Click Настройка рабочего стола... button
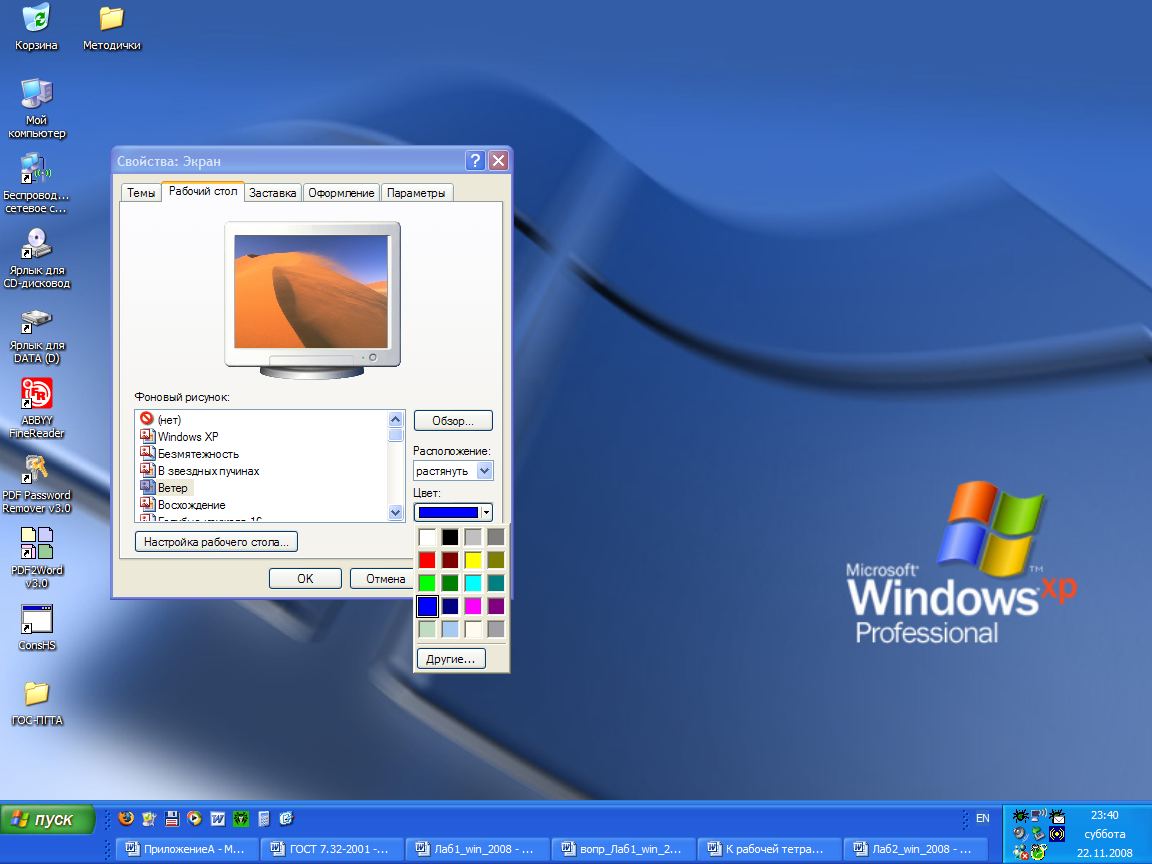The width and height of the screenshot is (1152, 864). point(216,542)
